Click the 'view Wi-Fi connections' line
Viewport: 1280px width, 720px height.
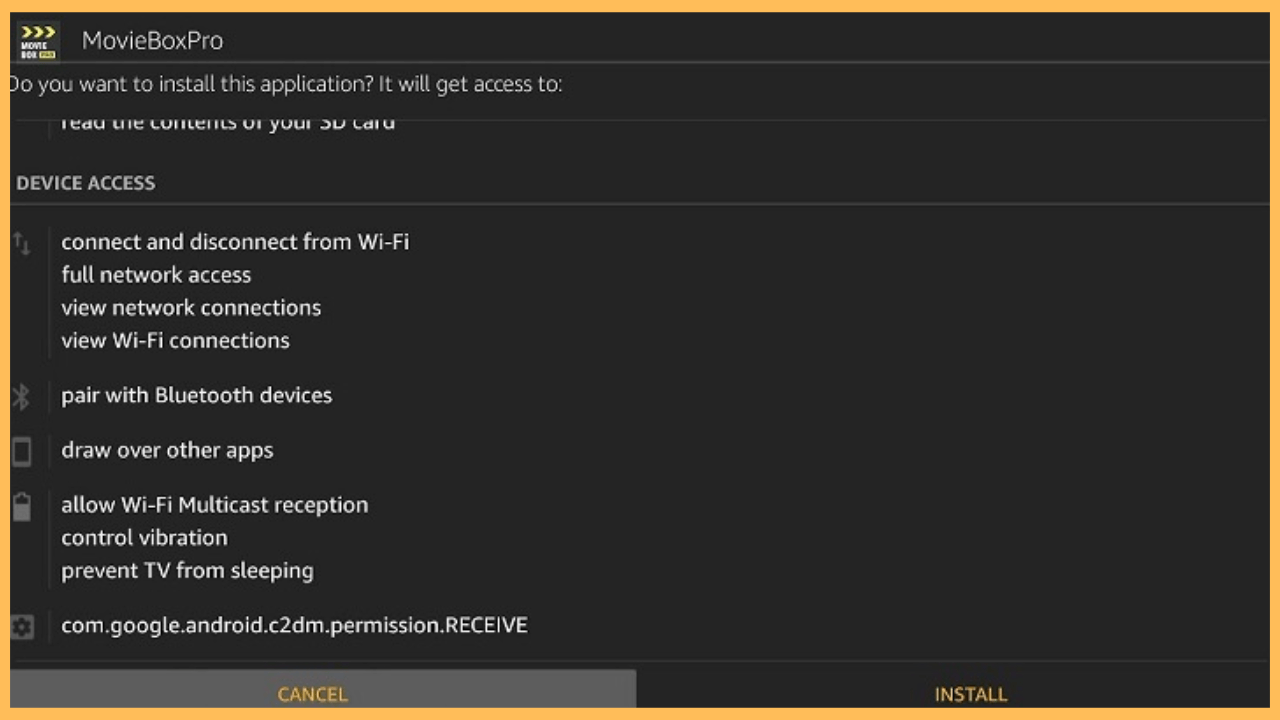(x=176, y=340)
